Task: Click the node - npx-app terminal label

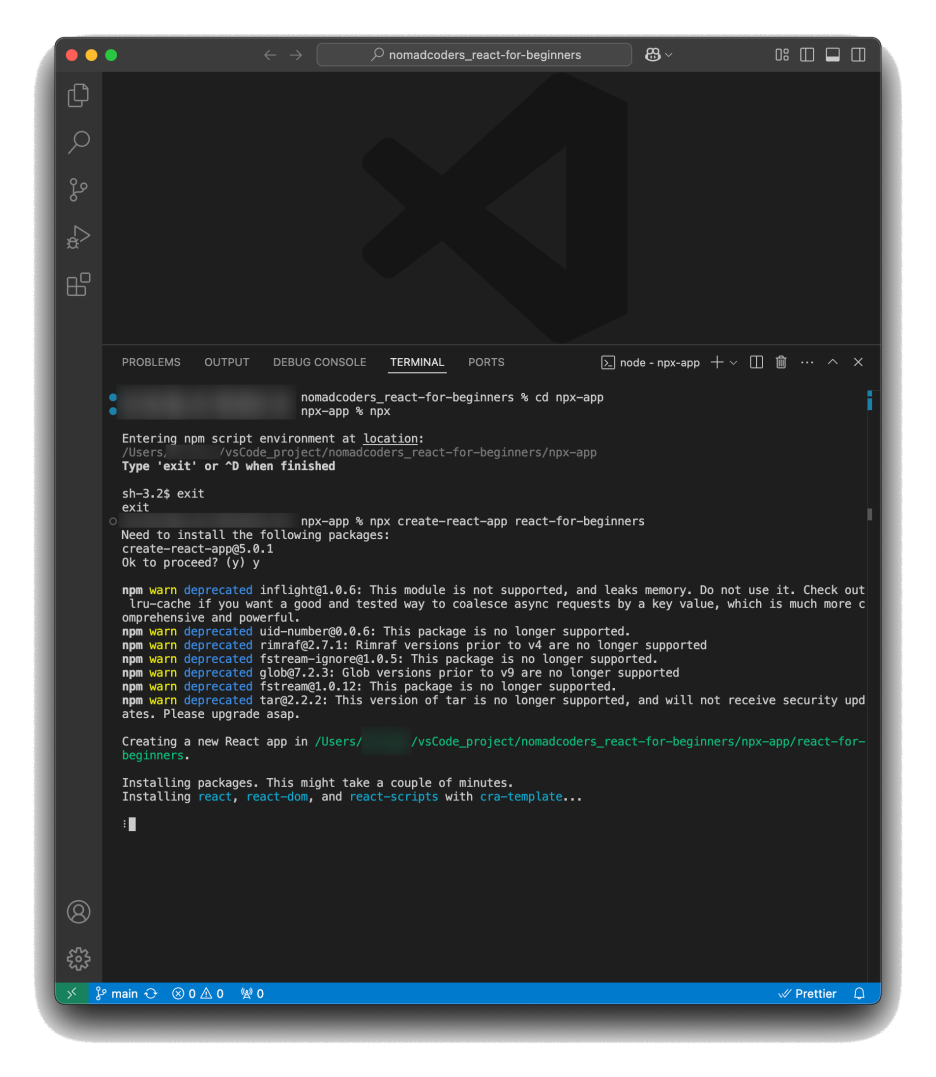Action: [x=650, y=363]
